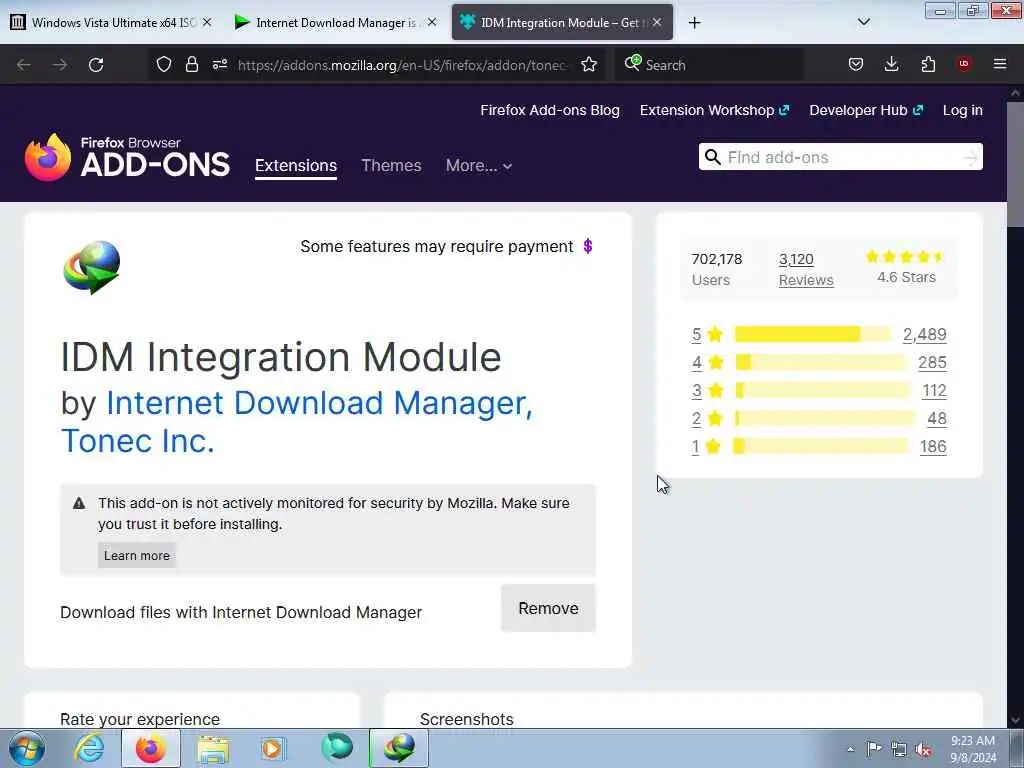Remove the IDM Integration Module add-on
This screenshot has height=768, width=1024.
(x=549, y=608)
